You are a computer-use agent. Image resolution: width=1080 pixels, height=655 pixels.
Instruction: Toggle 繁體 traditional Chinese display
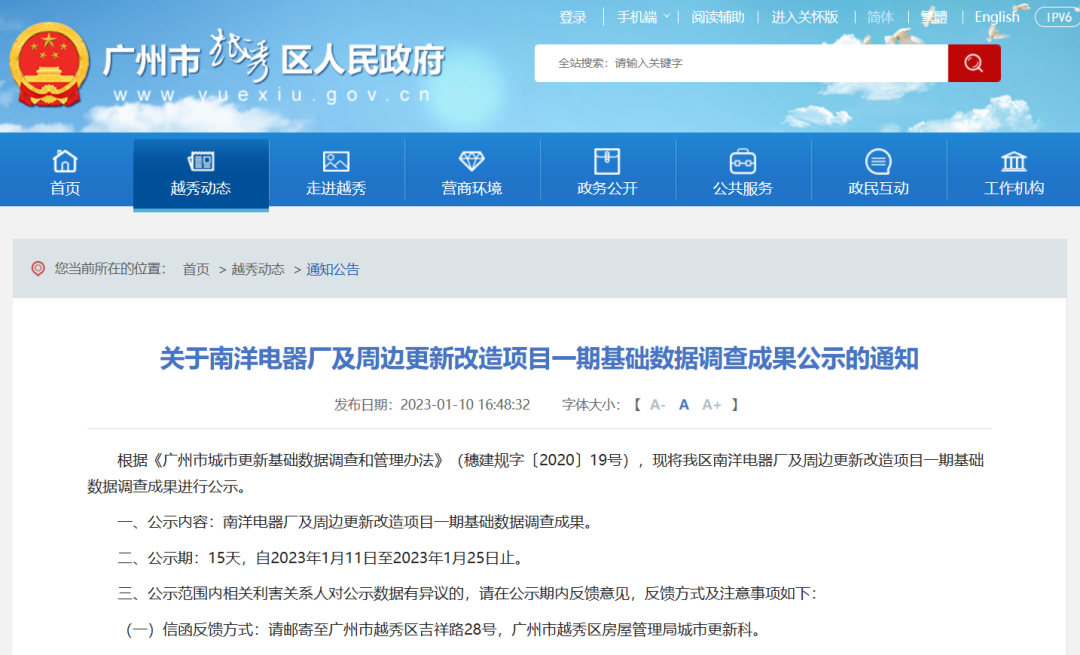pyautogui.click(x=934, y=17)
